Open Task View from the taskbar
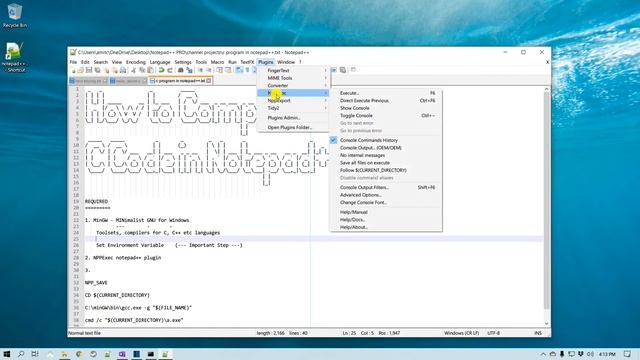The height and width of the screenshot is (360, 640). [x=35, y=354]
